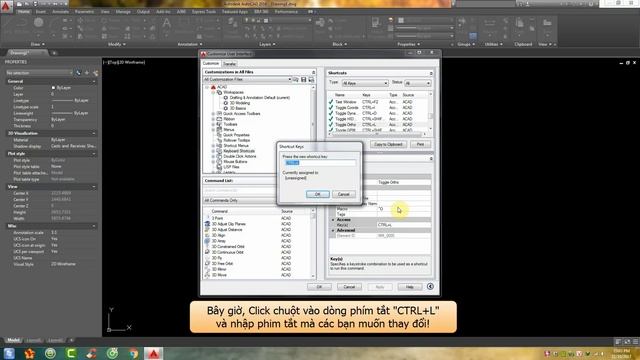Viewport: 640px width, 360px height.
Task: Expand the Draw ribbon panel
Action: pos(38,44)
